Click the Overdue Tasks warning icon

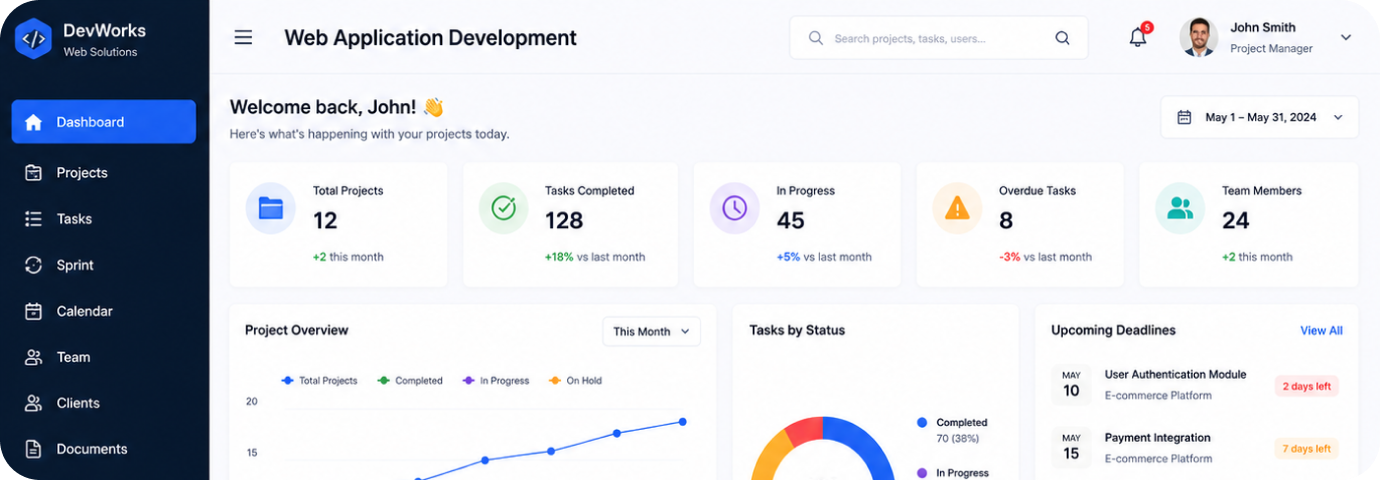957,208
